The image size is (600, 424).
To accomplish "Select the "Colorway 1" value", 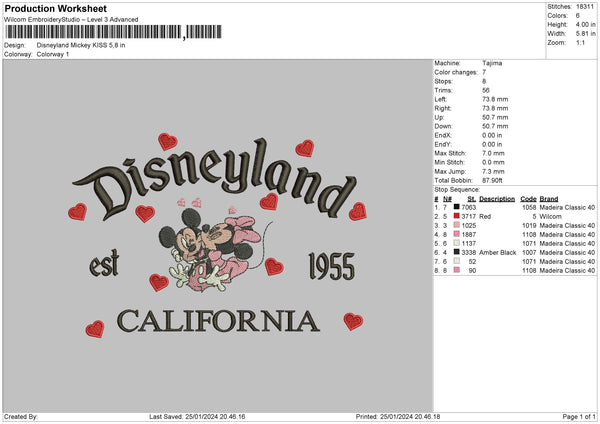I will 53,54.
